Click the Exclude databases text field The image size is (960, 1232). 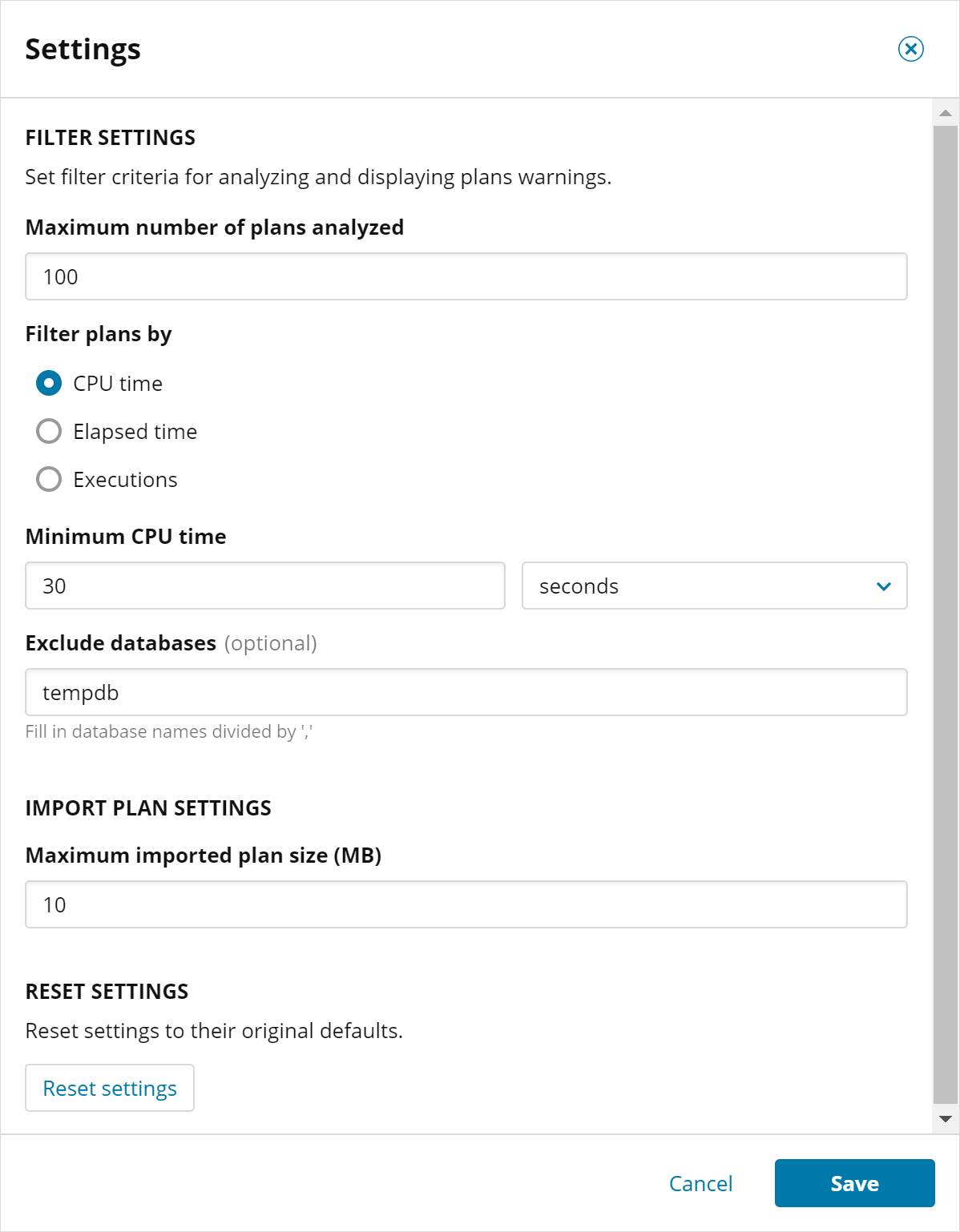[466, 693]
